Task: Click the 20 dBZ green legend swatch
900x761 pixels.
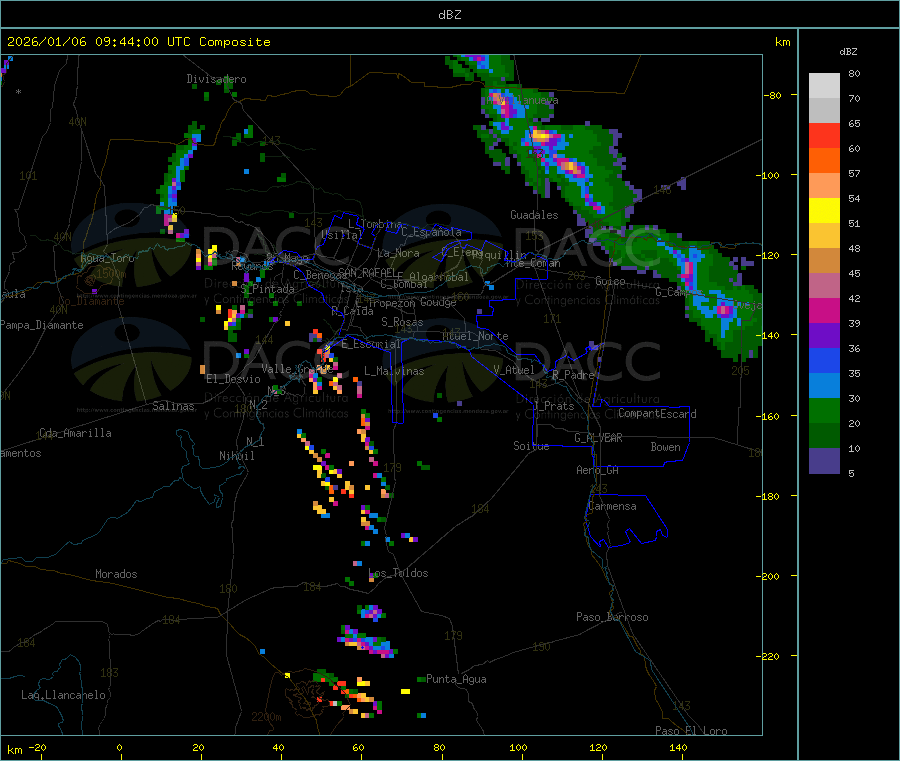Action: [x=824, y=436]
